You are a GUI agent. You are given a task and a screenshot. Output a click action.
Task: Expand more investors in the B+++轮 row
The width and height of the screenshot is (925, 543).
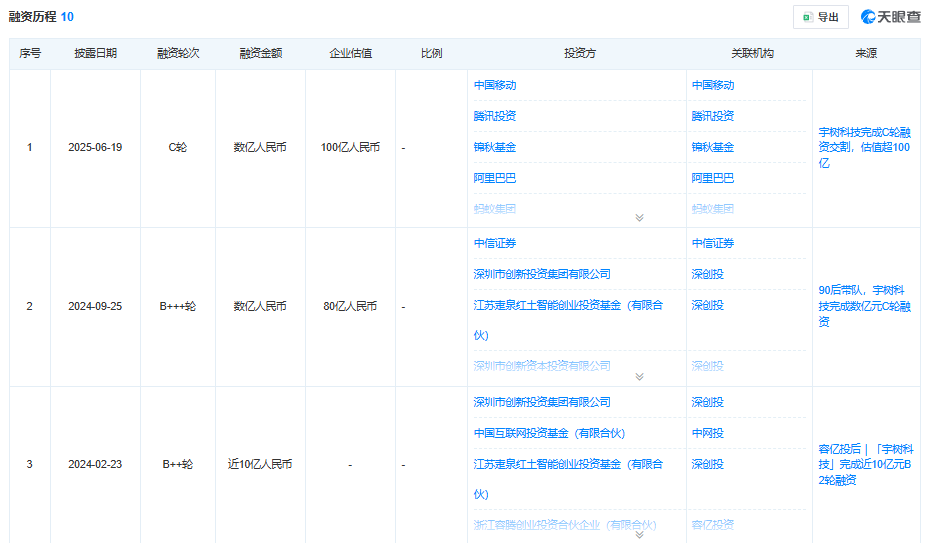tap(639, 377)
